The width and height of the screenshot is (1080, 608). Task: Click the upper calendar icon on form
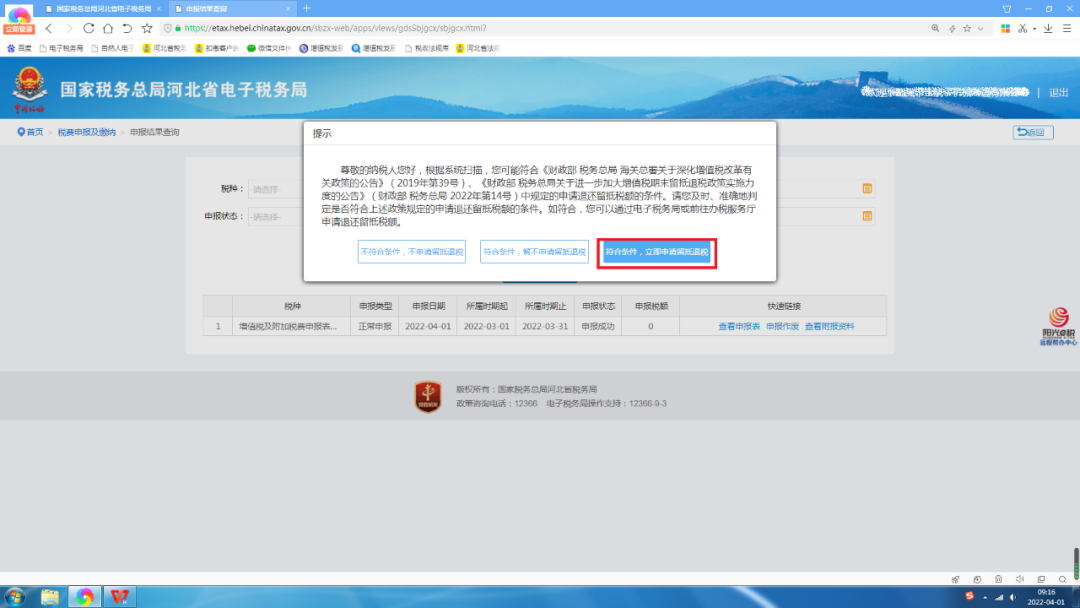point(867,189)
